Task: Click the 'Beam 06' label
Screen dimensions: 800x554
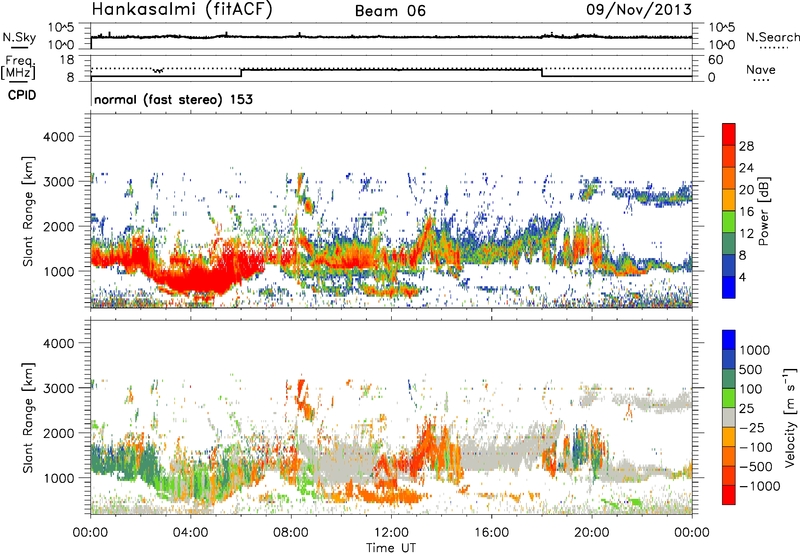Action: point(390,11)
